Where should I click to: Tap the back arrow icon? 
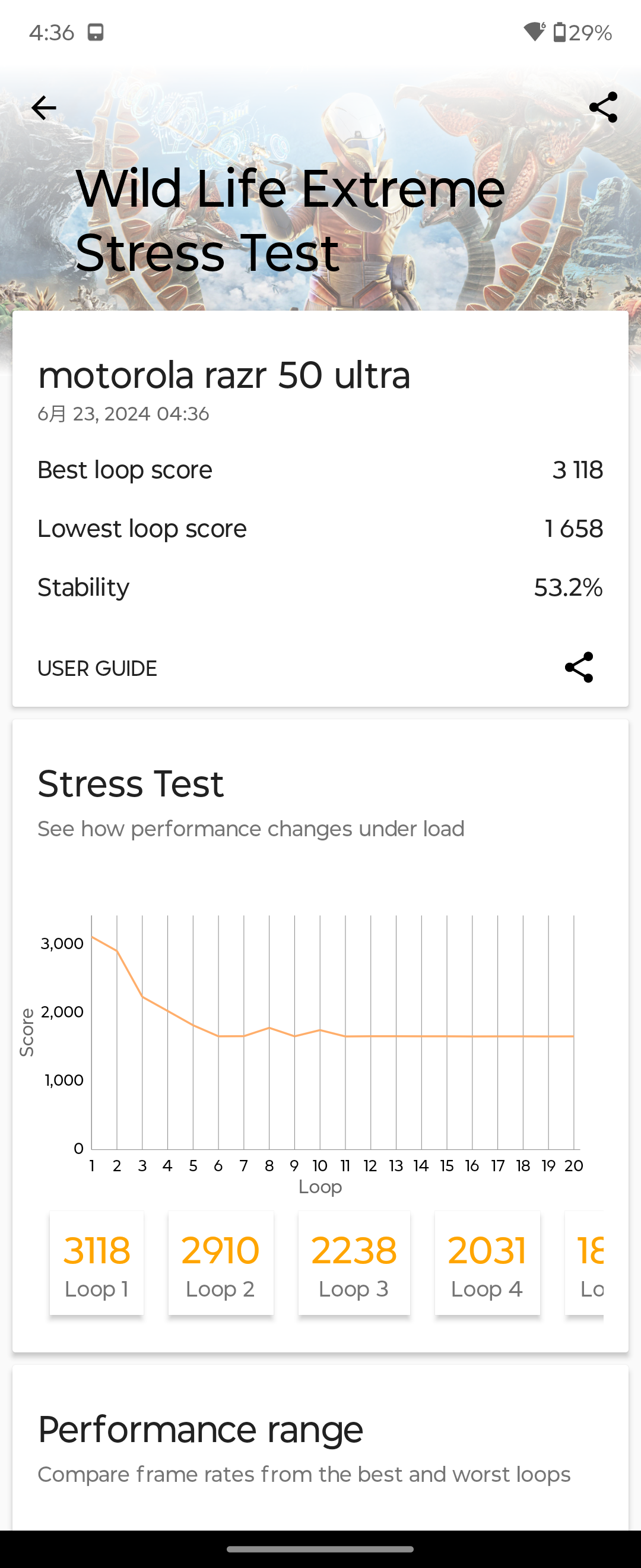tap(44, 108)
